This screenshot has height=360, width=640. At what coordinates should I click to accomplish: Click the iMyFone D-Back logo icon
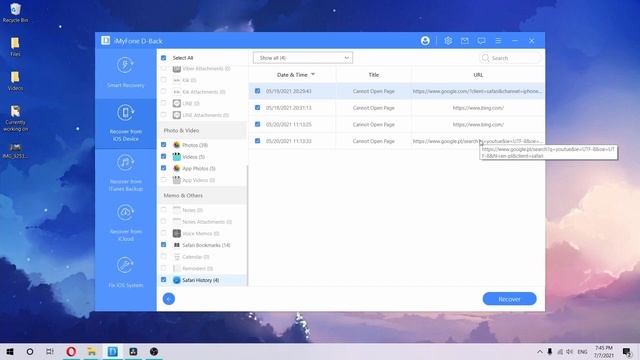[x=106, y=40]
